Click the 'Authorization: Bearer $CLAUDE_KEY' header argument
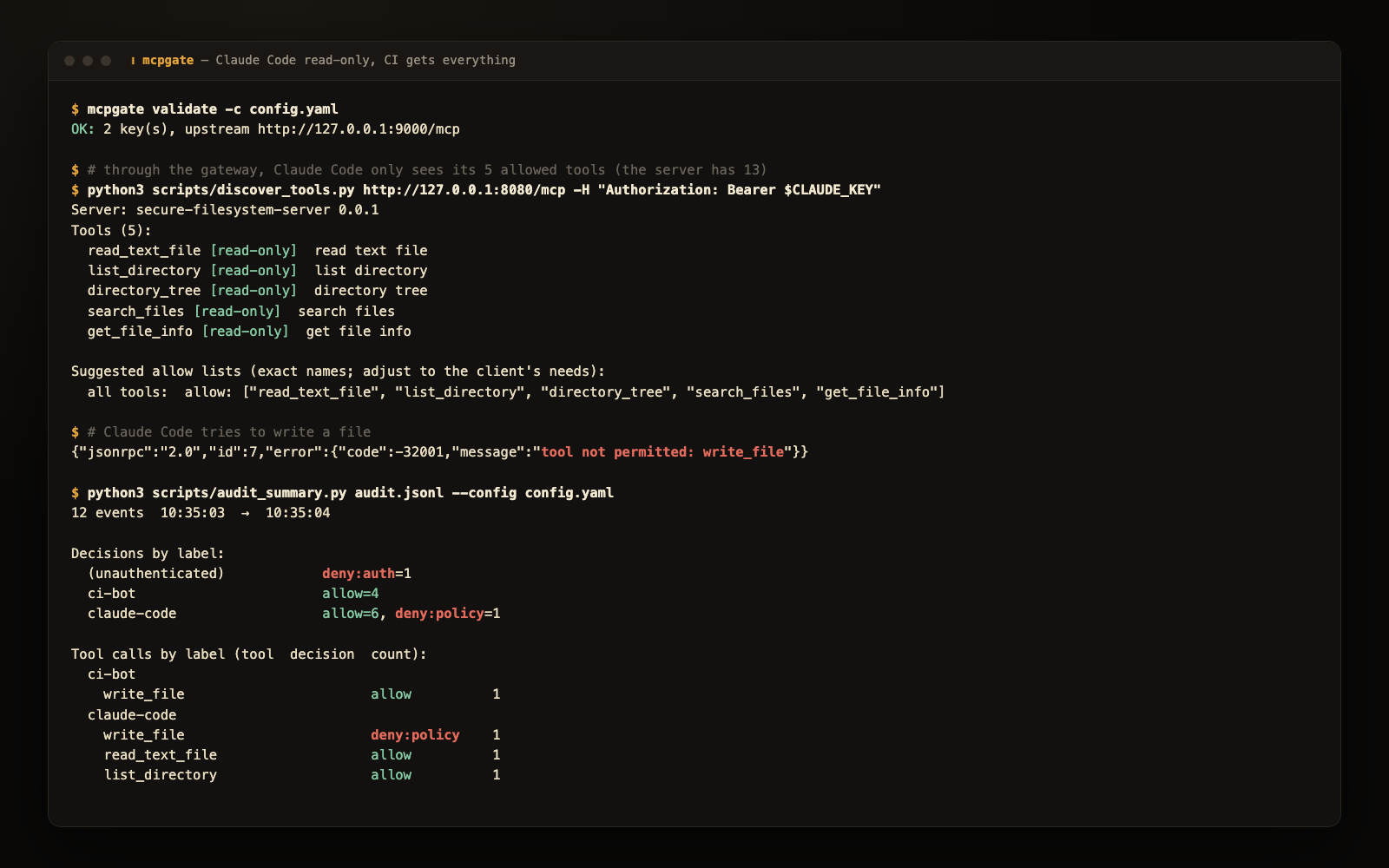 (x=740, y=190)
